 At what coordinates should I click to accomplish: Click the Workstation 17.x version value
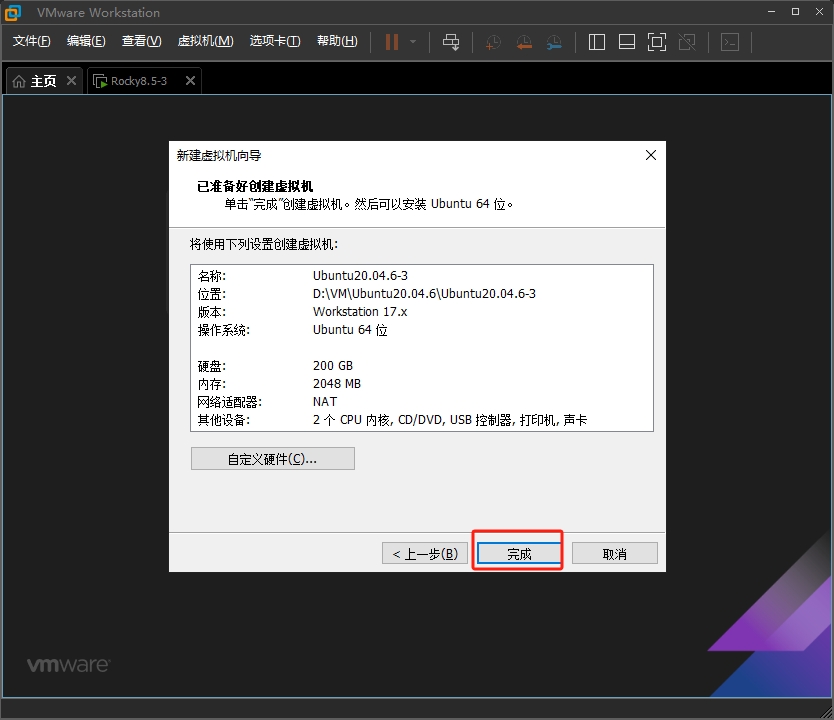pyautogui.click(x=360, y=312)
